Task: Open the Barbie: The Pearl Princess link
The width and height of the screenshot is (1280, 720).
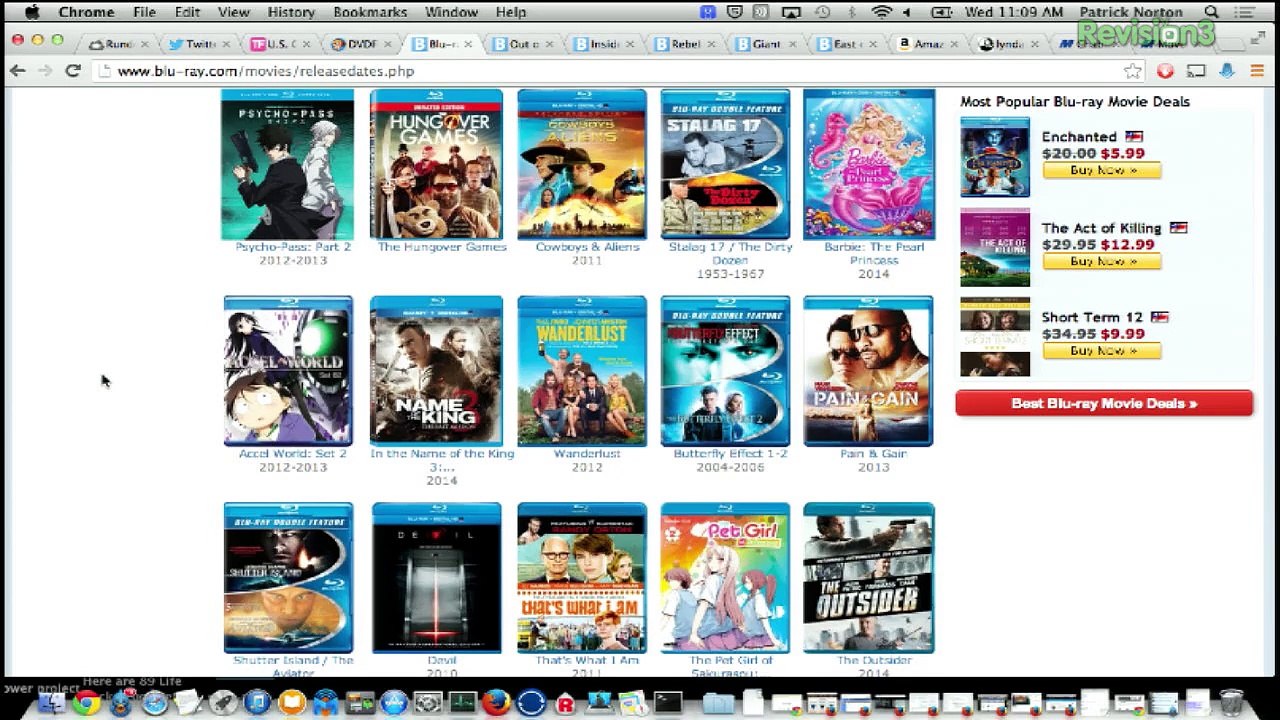Action: coord(874,253)
